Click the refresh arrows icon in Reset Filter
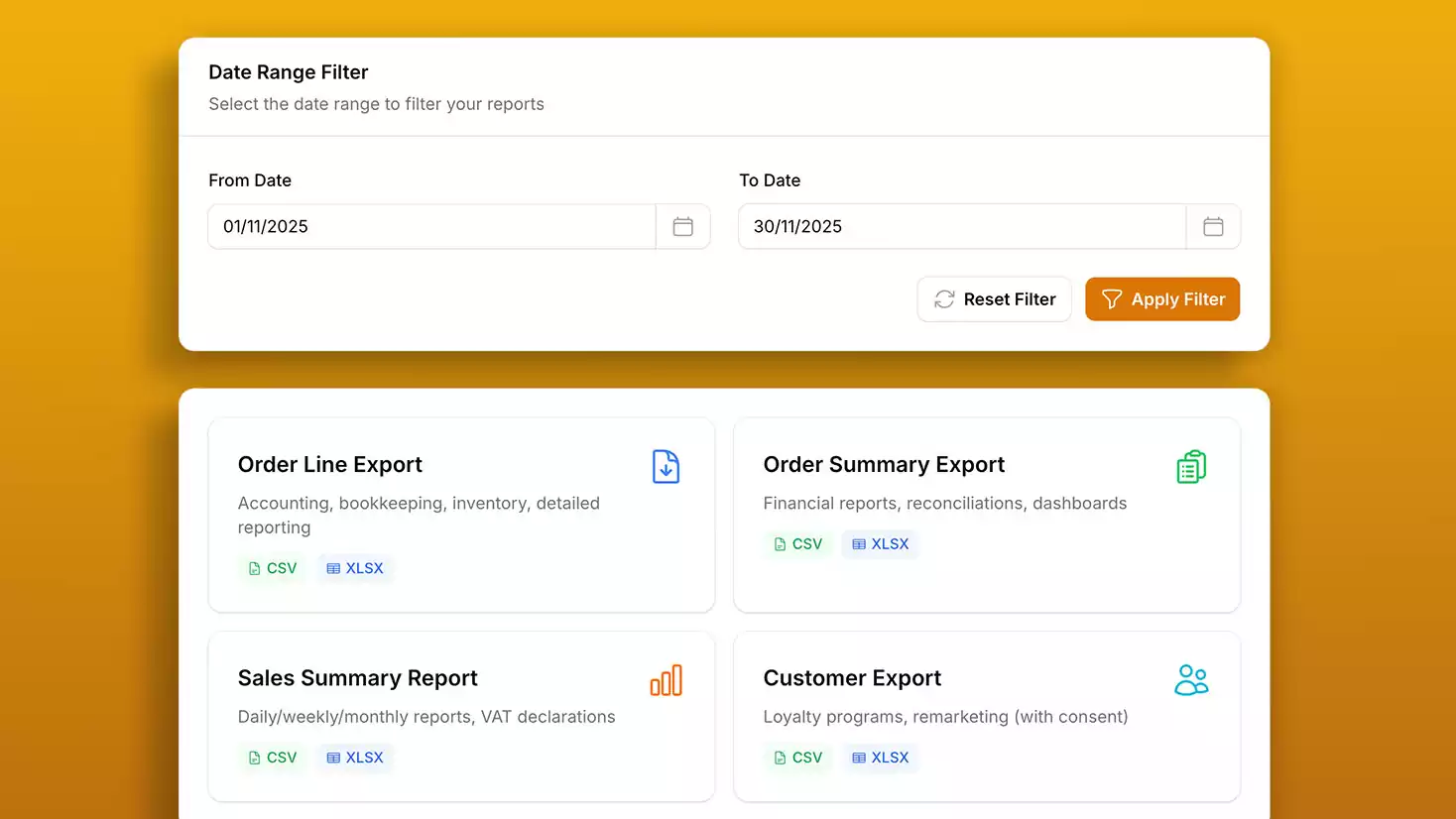The width and height of the screenshot is (1456, 819). [944, 299]
